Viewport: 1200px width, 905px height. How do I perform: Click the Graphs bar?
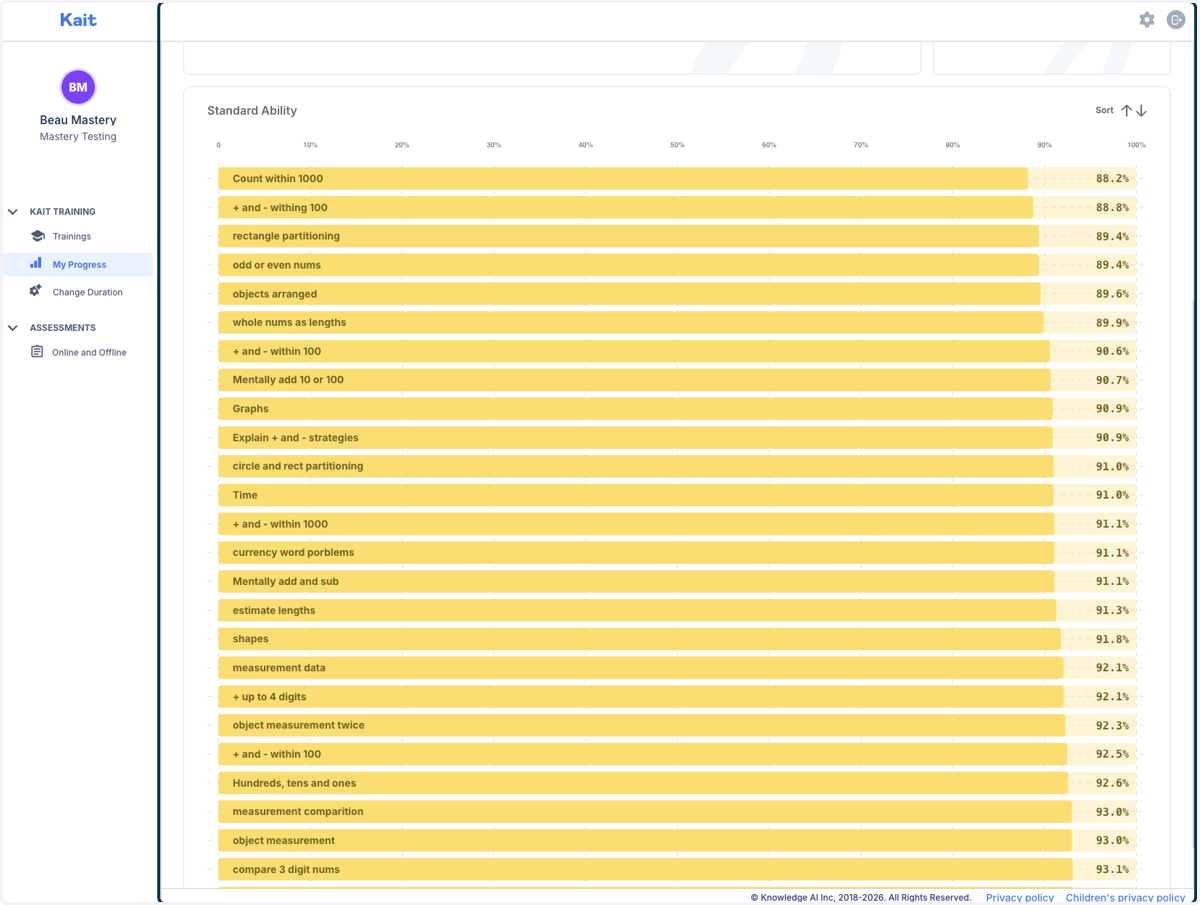[636, 409]
